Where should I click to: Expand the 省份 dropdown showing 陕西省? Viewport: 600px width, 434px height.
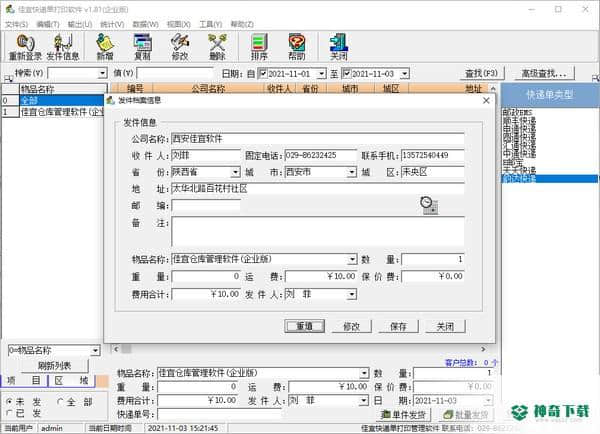coord(236,173)
